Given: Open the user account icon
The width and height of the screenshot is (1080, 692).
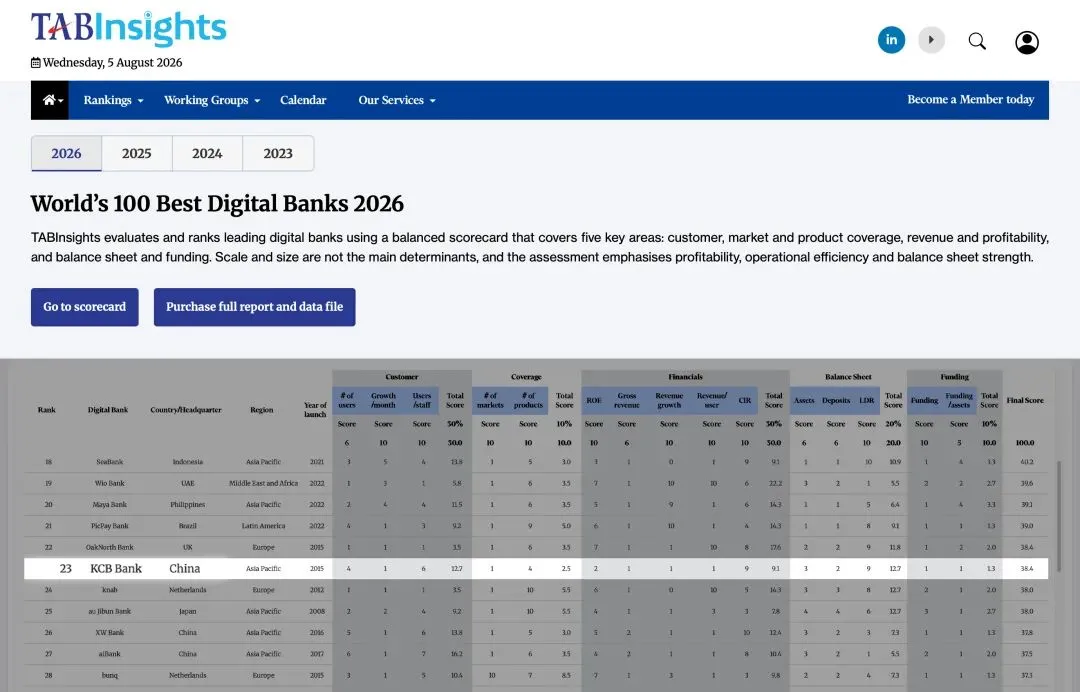Looking at the screenshot, I should pos(1026,42).
